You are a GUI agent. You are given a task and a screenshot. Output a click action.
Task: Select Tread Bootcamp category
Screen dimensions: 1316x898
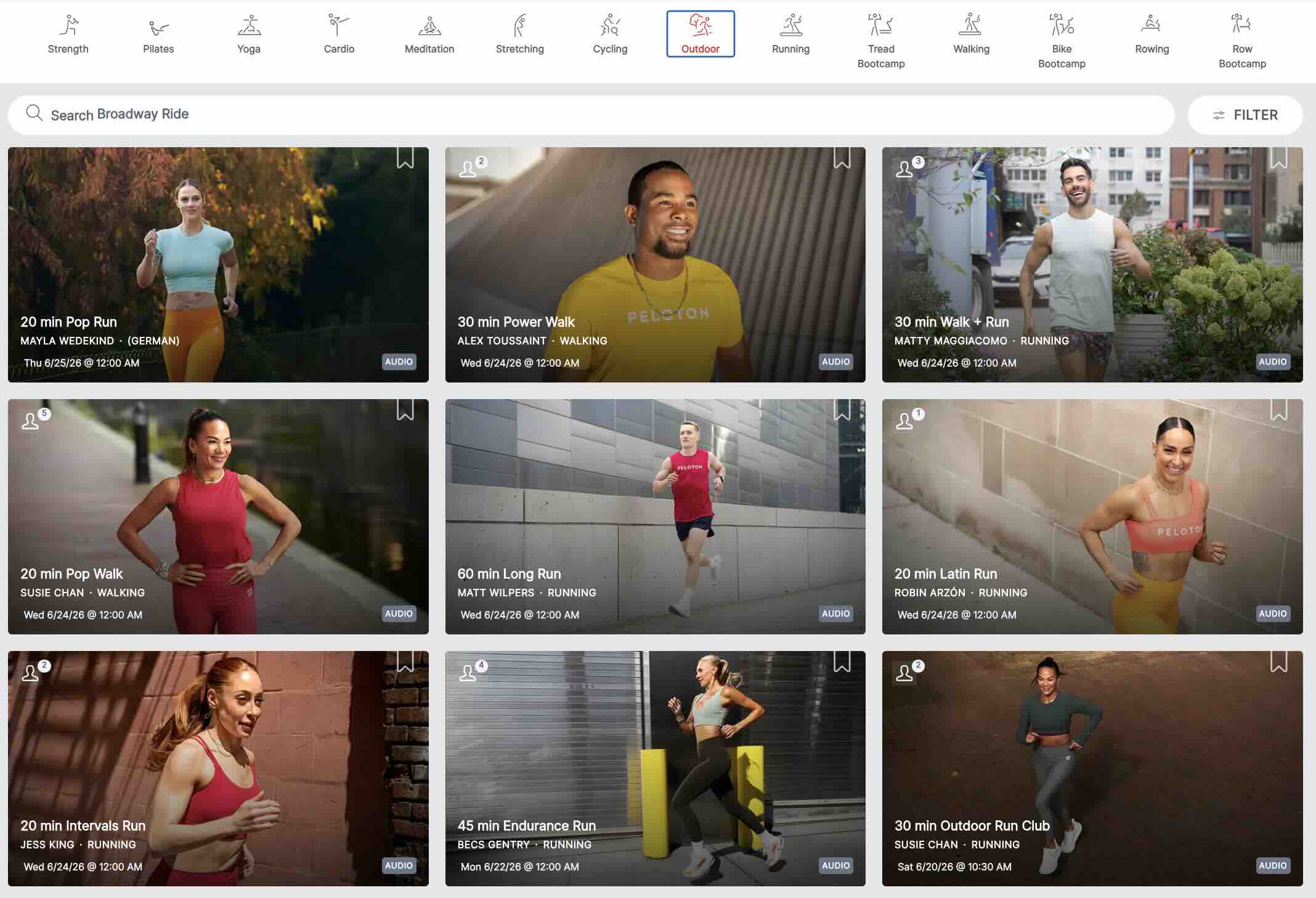click(x=881, y=41)
